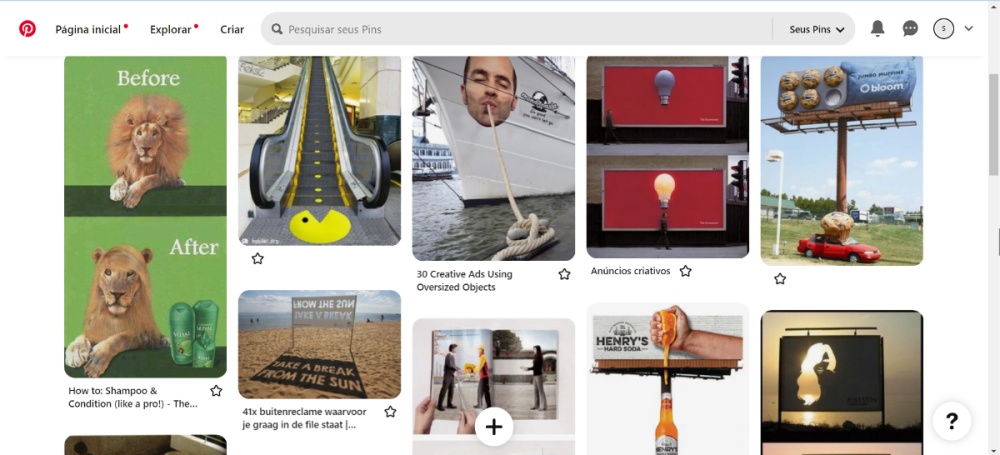The width and height of the screenshot is (1000, 455).
Task: Open the Seus Pins dropdown
Action: pyautogui.click(x=816, y=30)
